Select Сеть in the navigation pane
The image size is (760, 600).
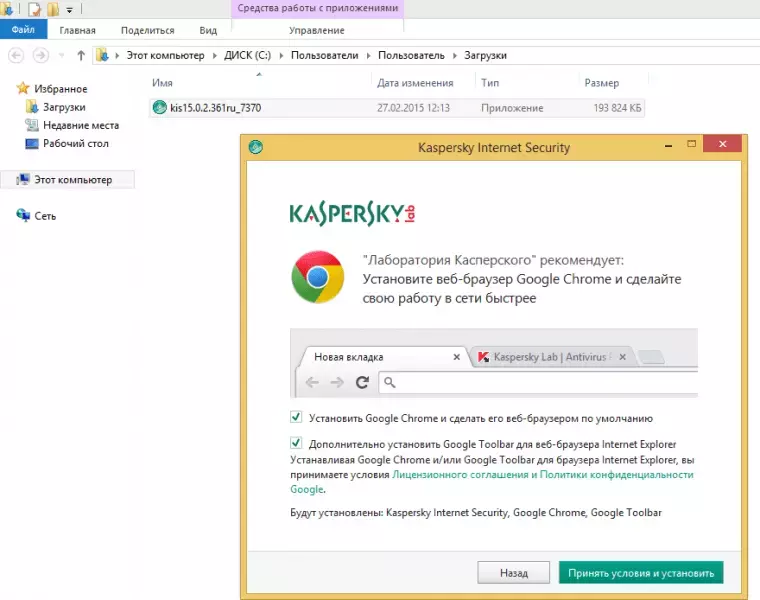pos(45,216)
